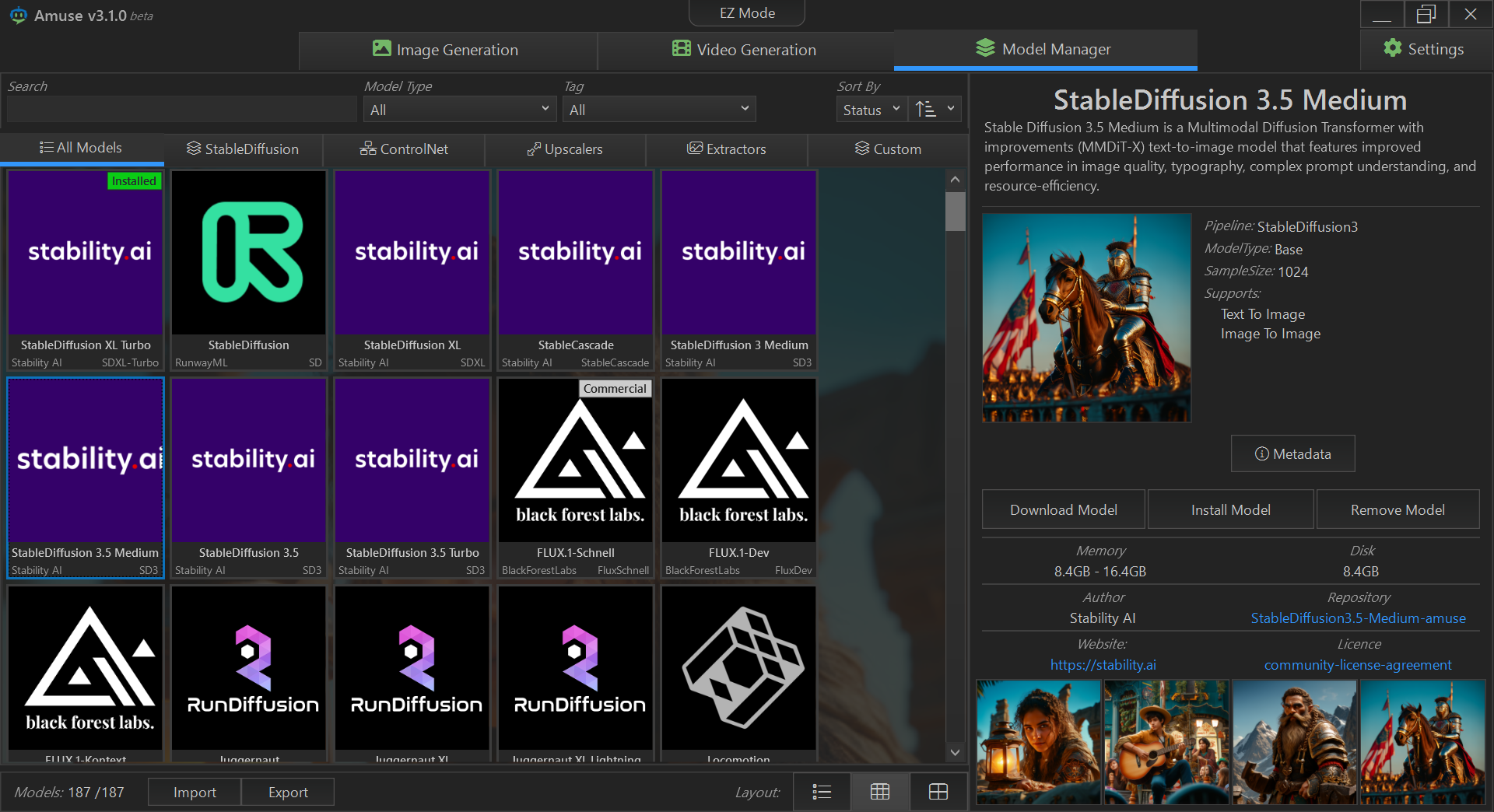Viewport: 1494px width, 812px height.
Task: Open the StableDiffusion3.5-Medium-amuse repository link
Action: (x=1359, y=618)
